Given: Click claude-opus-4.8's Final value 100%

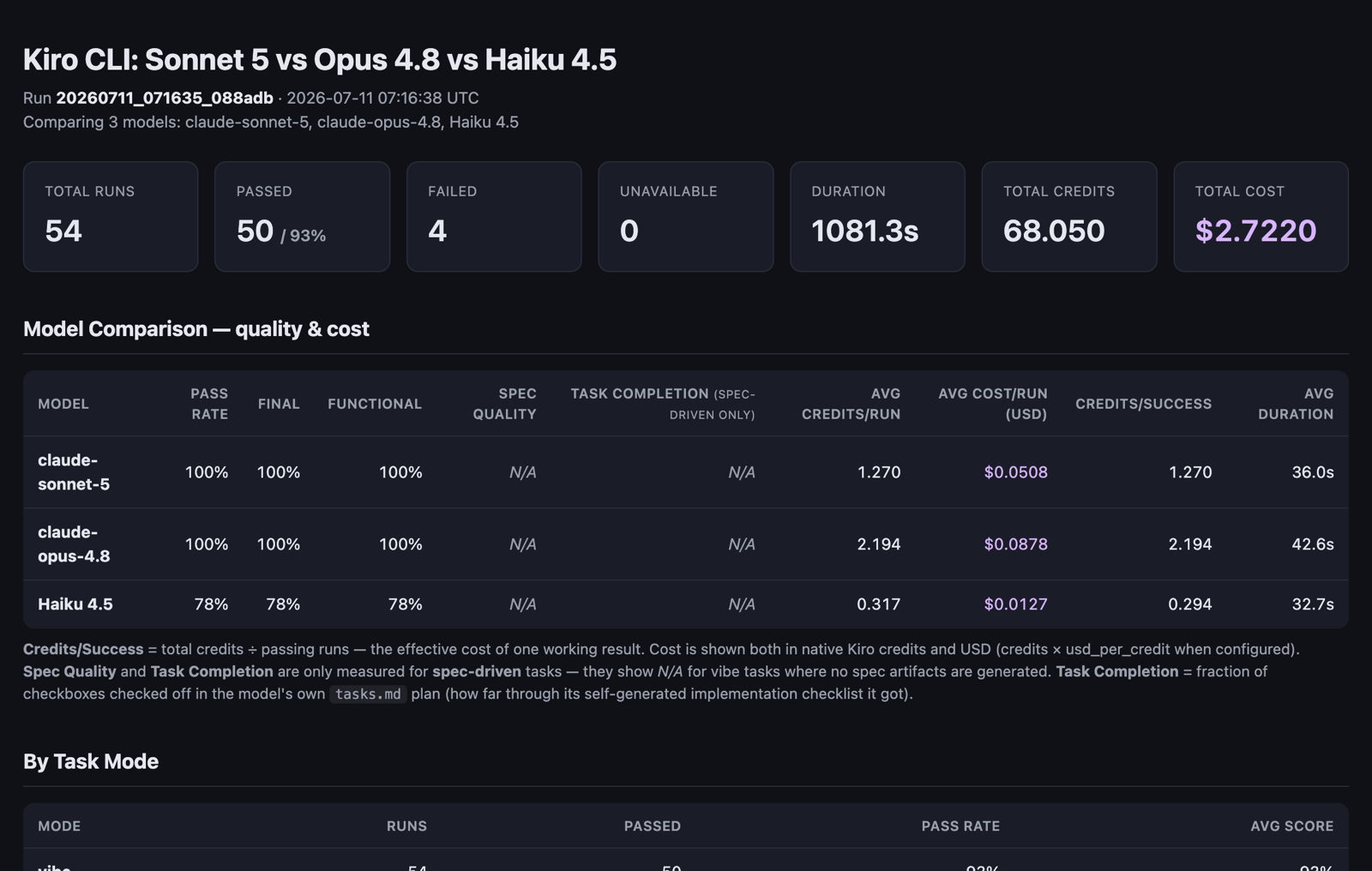Looking at the screenshot, I should pos(279,544).
